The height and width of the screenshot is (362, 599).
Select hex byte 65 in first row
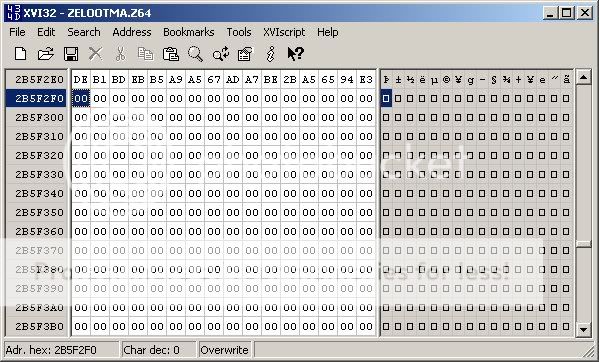coord(328,79)
